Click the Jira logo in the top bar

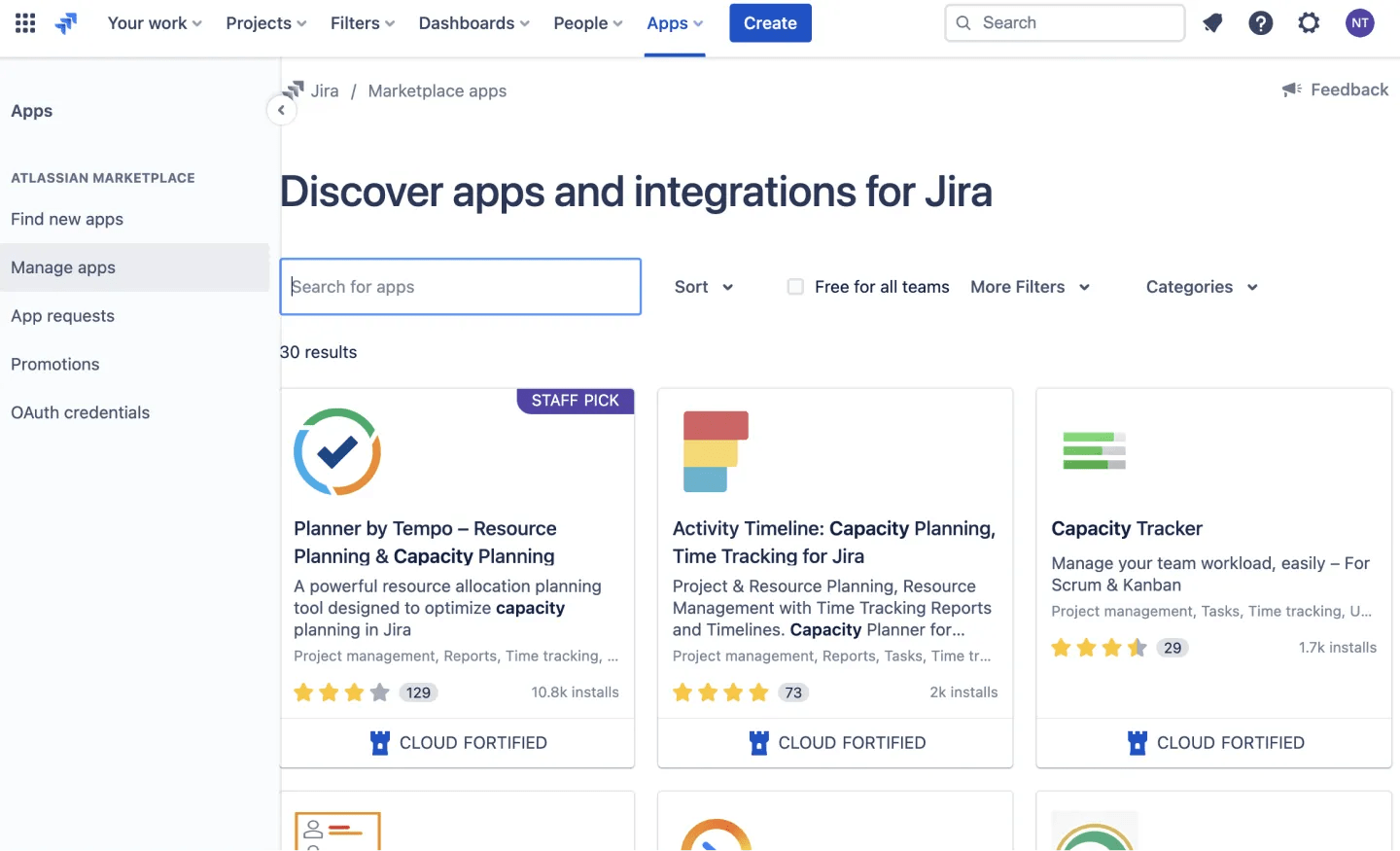coord(66,22)
